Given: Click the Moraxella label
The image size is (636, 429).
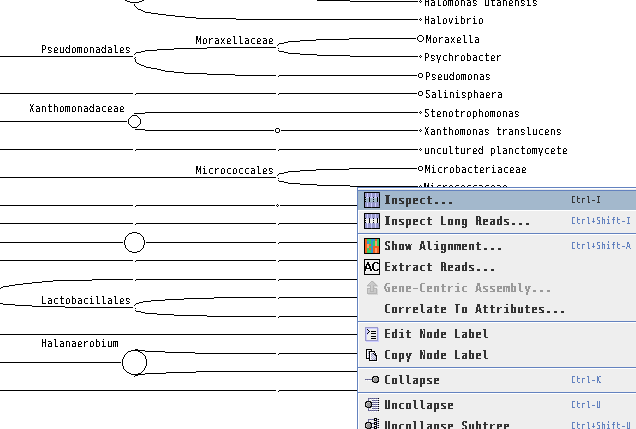Looking at the screenshot, I should coord(452,39).
